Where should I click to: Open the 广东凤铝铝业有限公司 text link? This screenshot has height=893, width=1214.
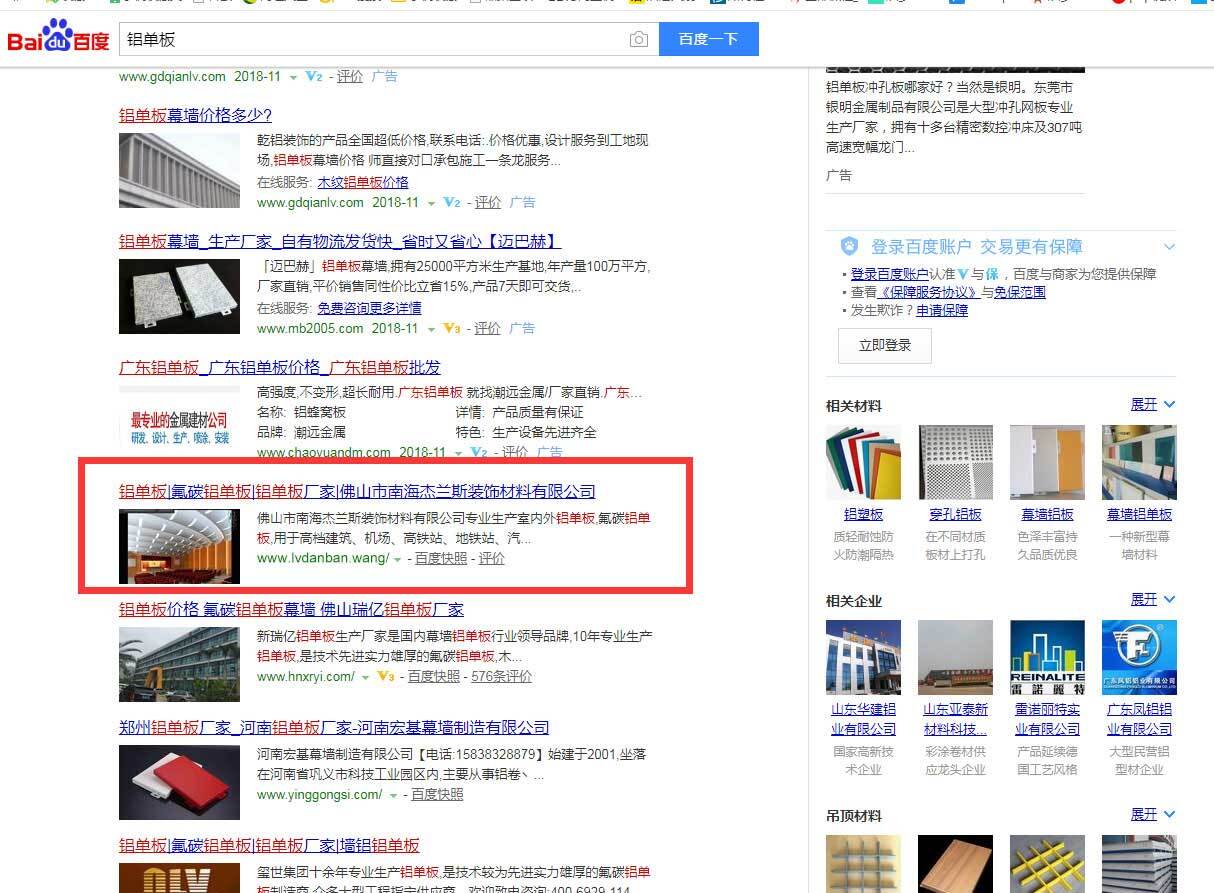click(1139, 719)
